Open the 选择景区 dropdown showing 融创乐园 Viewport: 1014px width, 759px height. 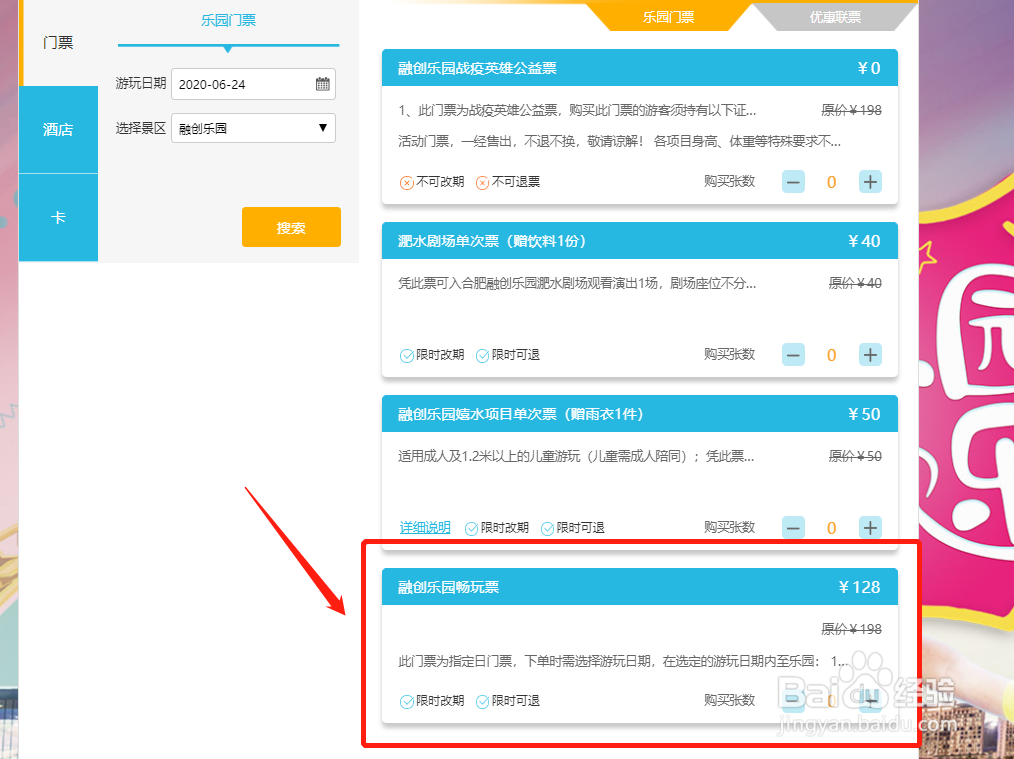click(254, 128)
